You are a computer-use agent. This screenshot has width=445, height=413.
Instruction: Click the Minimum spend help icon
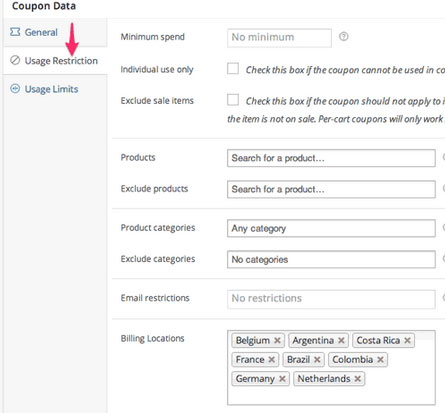click(344, 36)
